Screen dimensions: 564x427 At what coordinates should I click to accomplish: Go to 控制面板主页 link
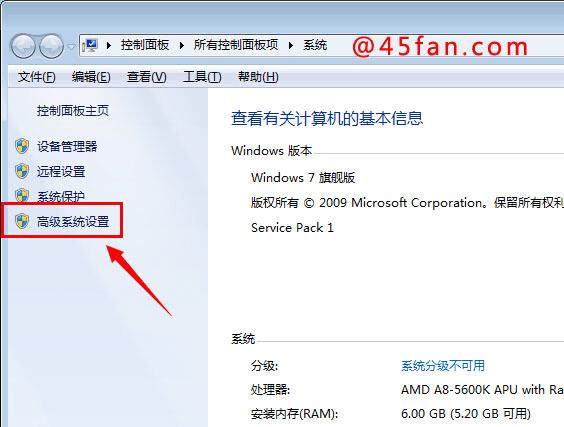pyautogui.click(x=73, y=110)
